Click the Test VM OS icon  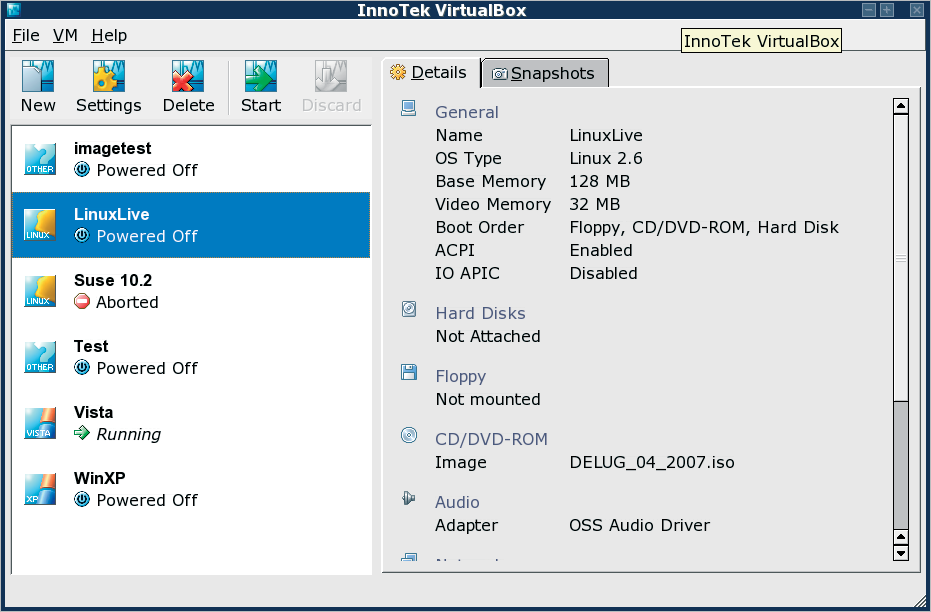pyautogui.click(x=40, y=357)
